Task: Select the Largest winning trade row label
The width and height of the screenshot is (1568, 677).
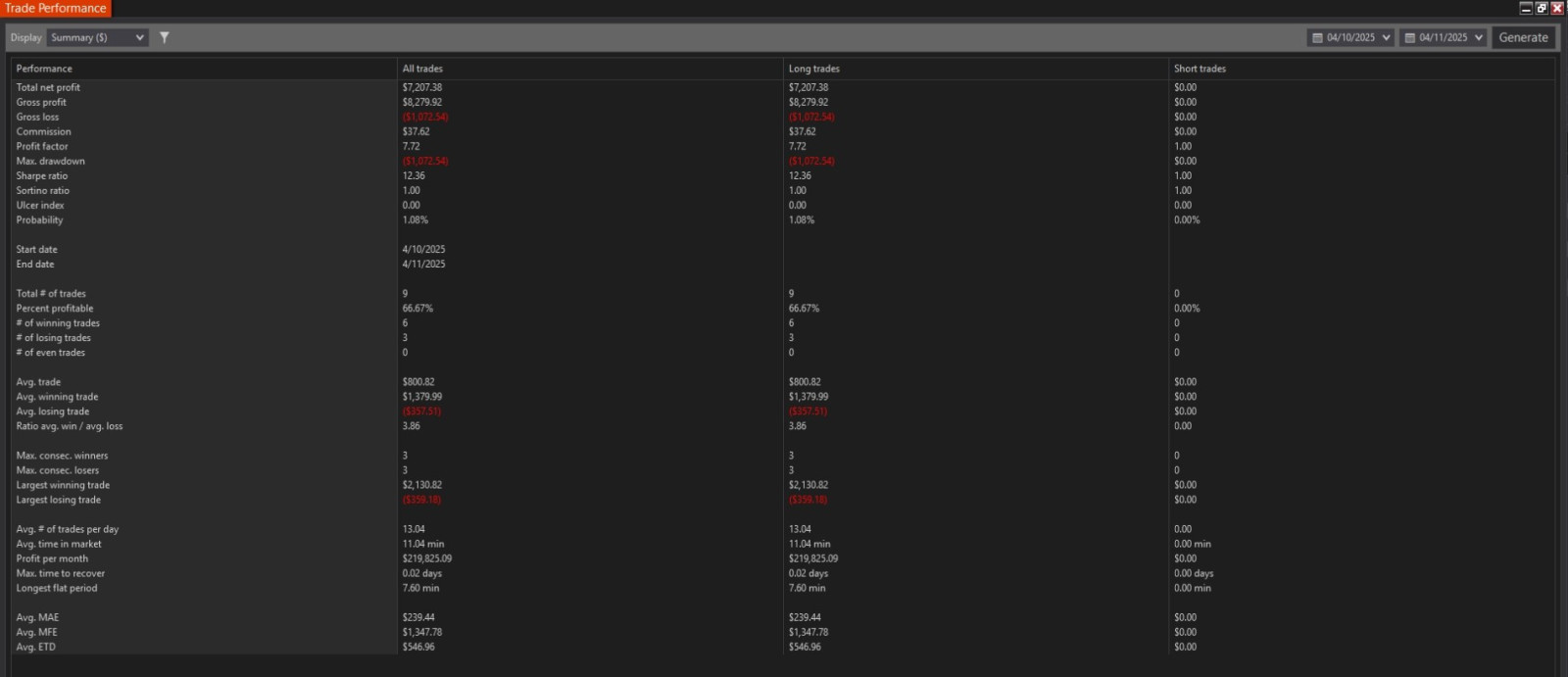Action: (x=63, y=484)
